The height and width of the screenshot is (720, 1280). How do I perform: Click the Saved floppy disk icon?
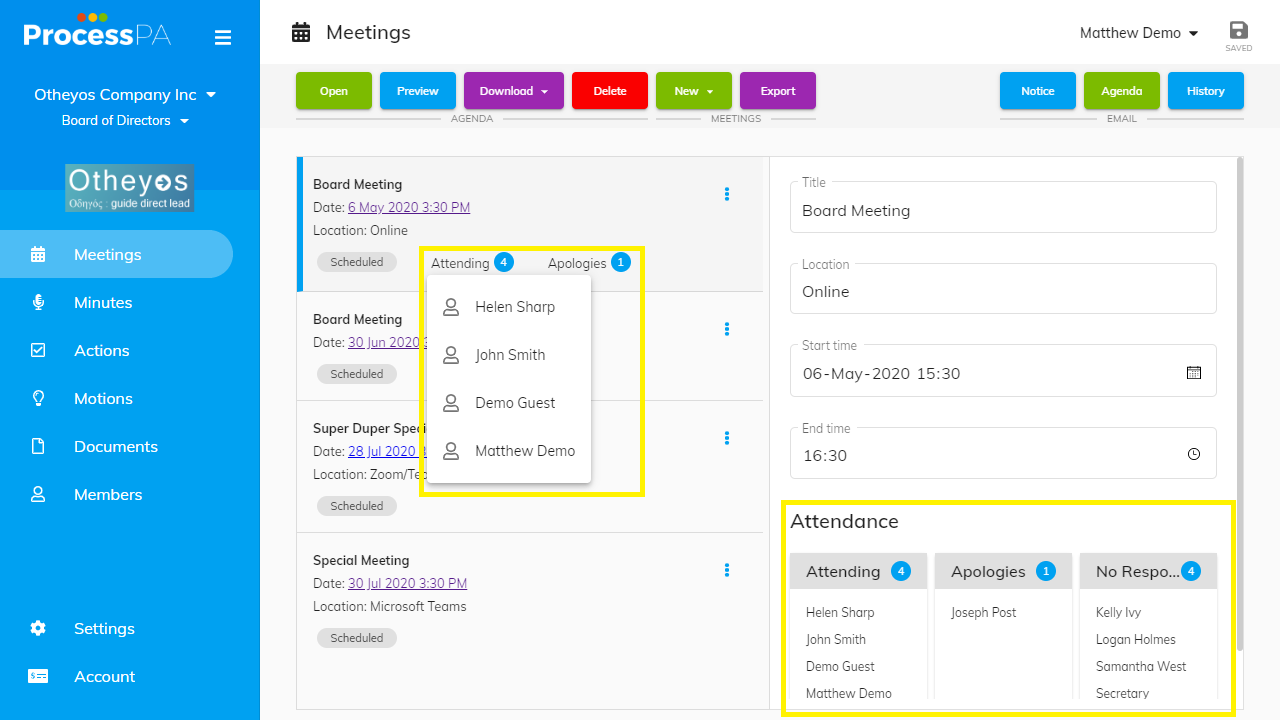click(x=1239, y=31)
